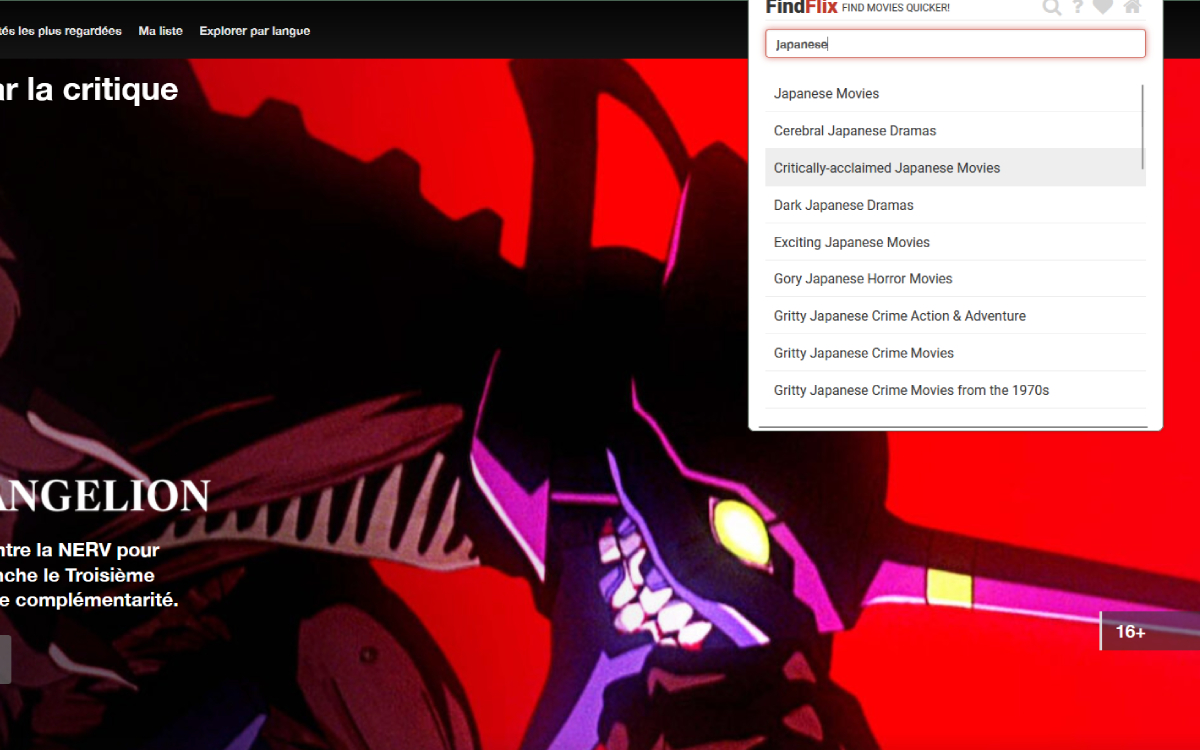Click the FindFlix logo
The image size is (1200, 750).
coord(801,7)
